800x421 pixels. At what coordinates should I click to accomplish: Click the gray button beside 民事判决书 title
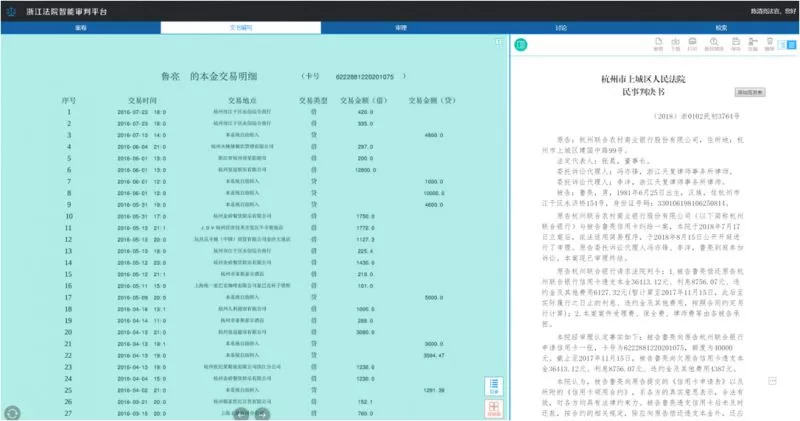[x=750, y=92]
